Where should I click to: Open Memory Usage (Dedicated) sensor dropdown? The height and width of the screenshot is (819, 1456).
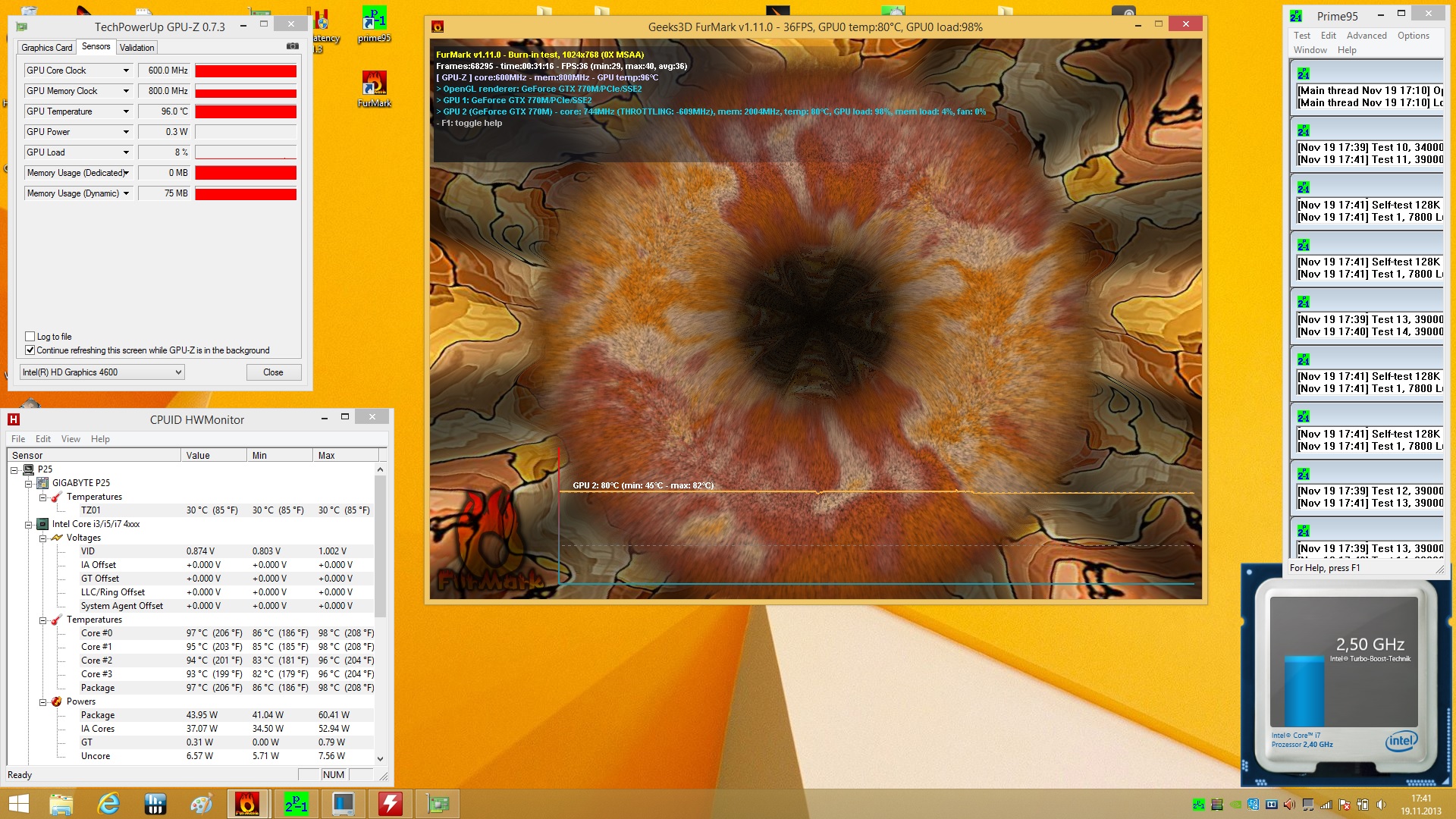pos(126,173)
